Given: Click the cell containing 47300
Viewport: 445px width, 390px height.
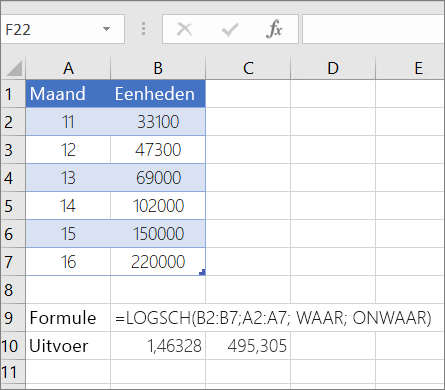Looking at the screenshot, I should tap(158, 150).
